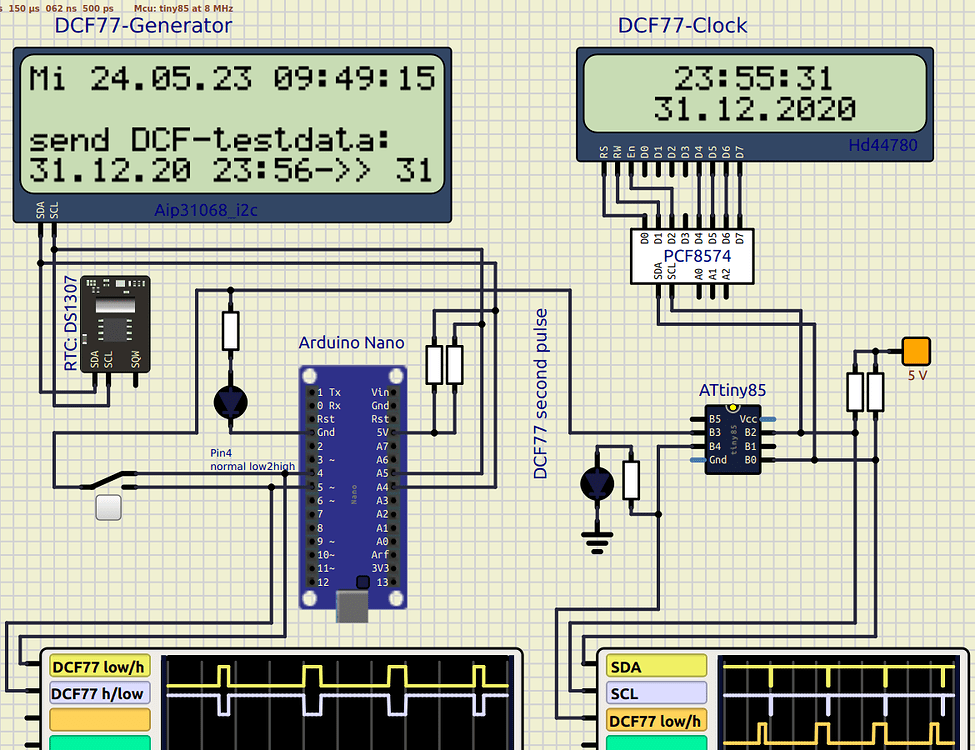The image size is (975, 750).
Task: Click the SDA channel label button
Action: (x=655, y=665)
